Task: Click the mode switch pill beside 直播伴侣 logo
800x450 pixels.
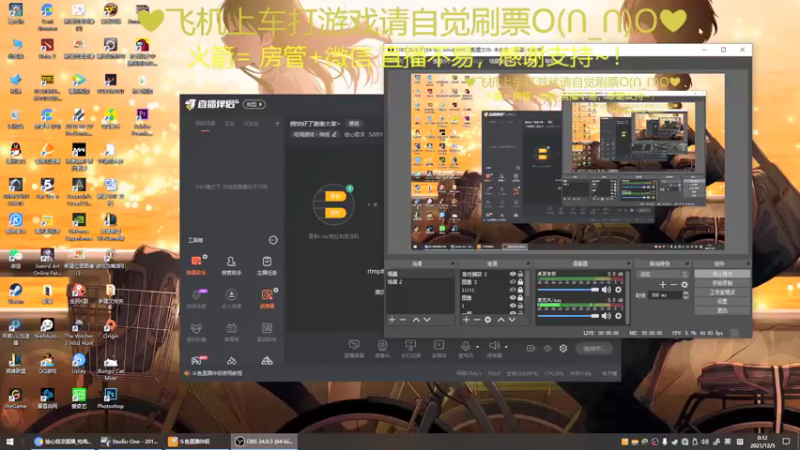Action: pos(254,104)
